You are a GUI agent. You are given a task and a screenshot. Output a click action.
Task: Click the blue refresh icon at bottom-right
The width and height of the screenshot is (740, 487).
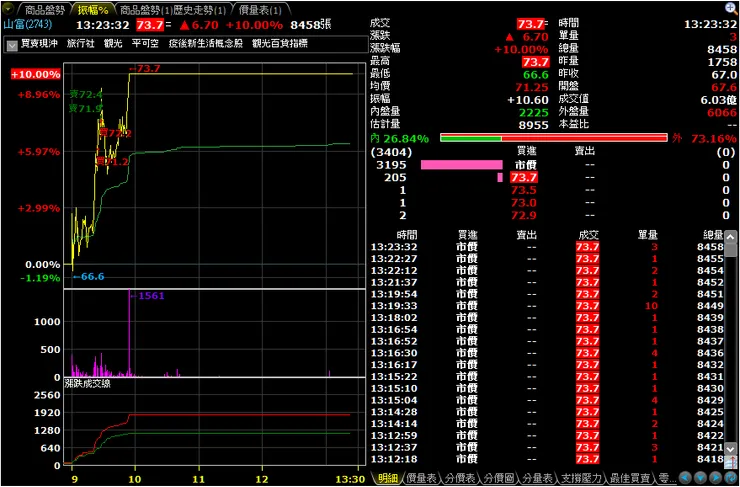pyautogui.click(x=731, y=477)
